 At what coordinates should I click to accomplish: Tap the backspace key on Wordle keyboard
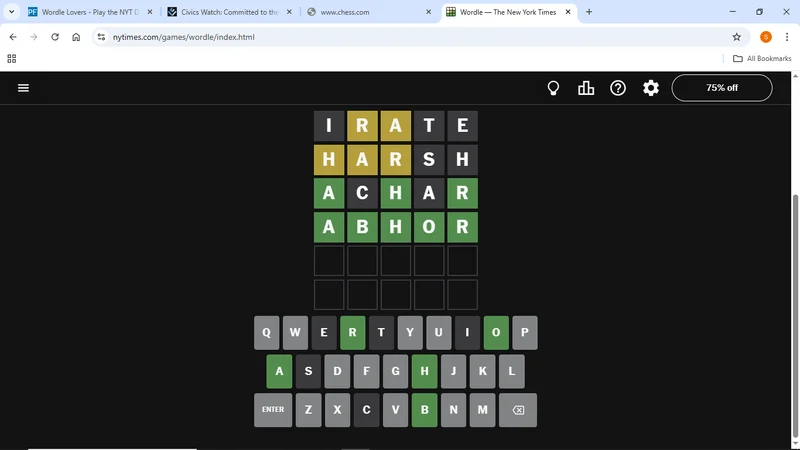518,410
